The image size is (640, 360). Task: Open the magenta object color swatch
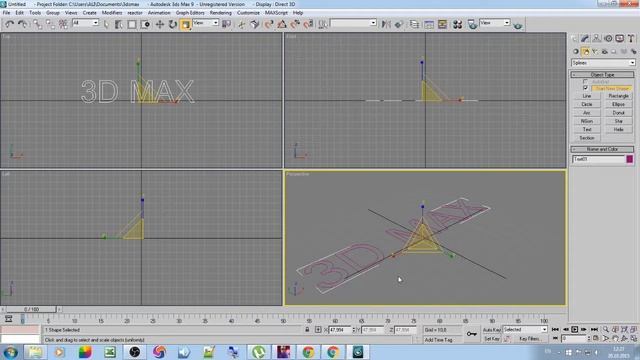point(630,159)
